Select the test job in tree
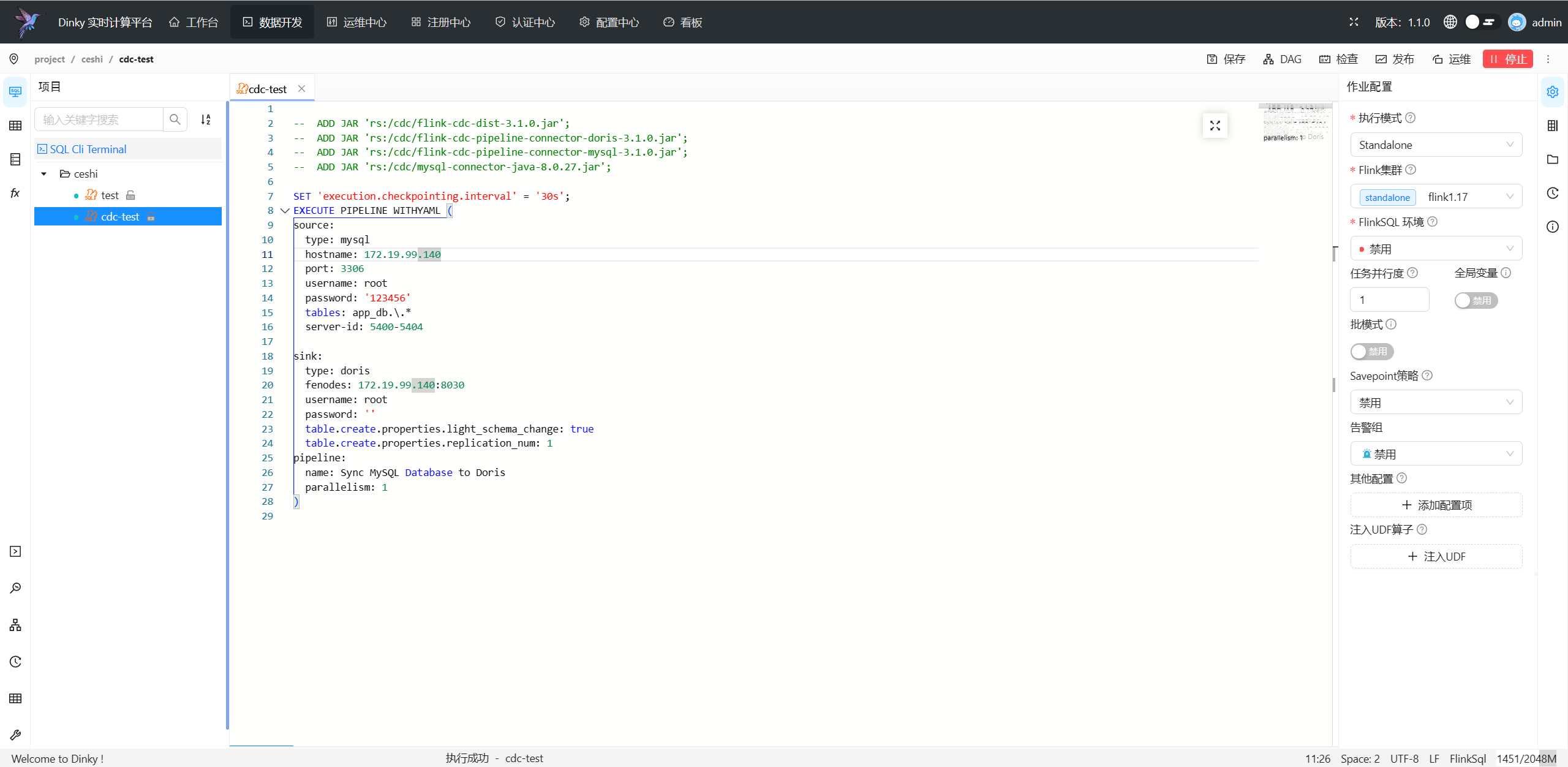The image size is (1568, 767). (x=110, y=195)
